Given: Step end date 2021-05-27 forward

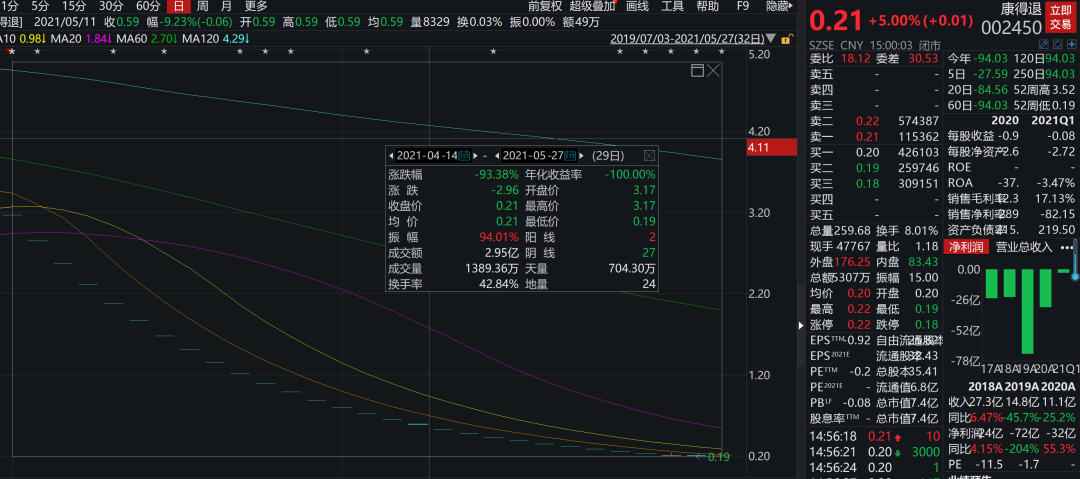Looking at the screenshot, I should pos(582,156).
